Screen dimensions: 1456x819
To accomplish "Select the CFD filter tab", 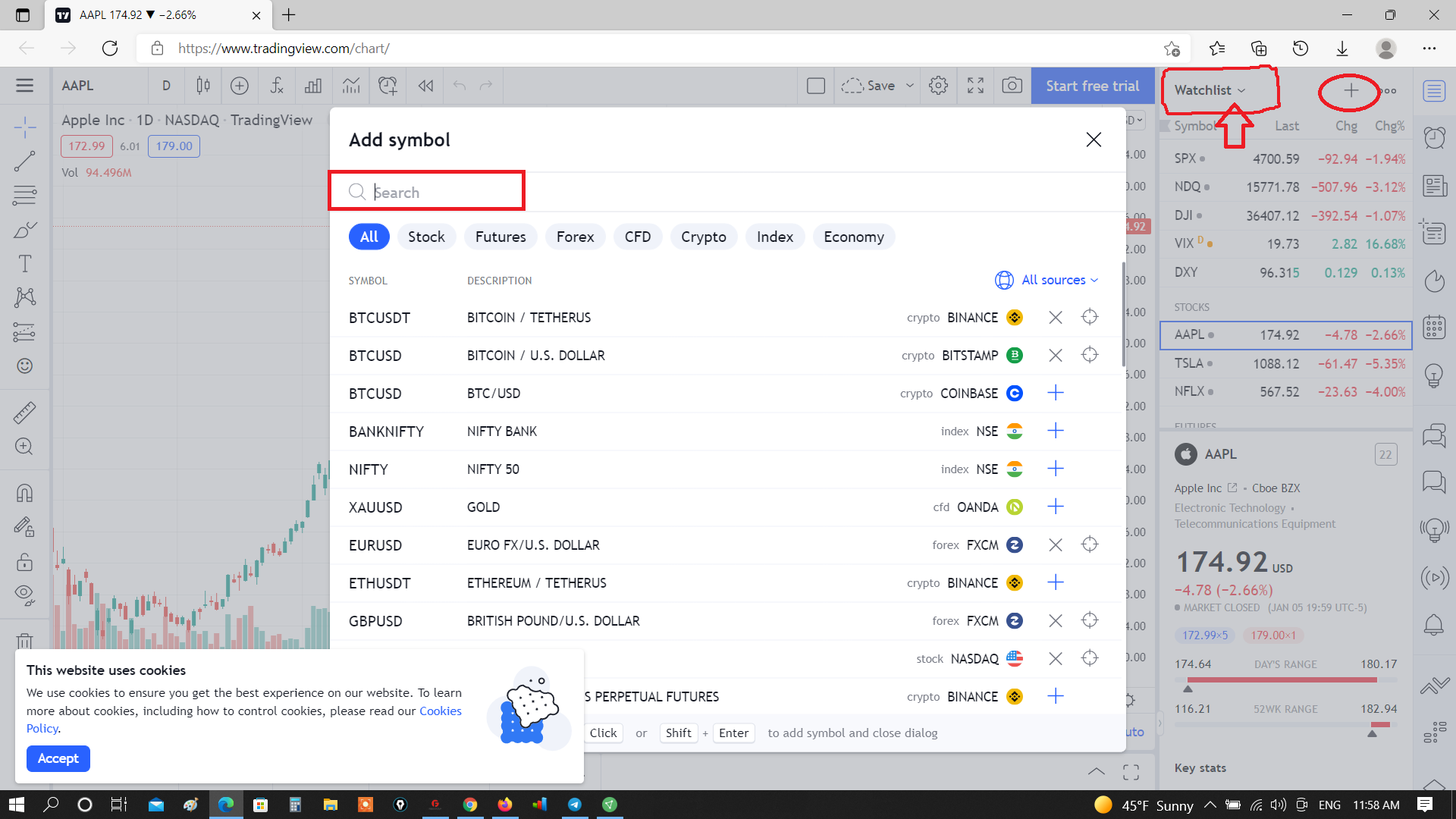I will [x=638, y=237].
